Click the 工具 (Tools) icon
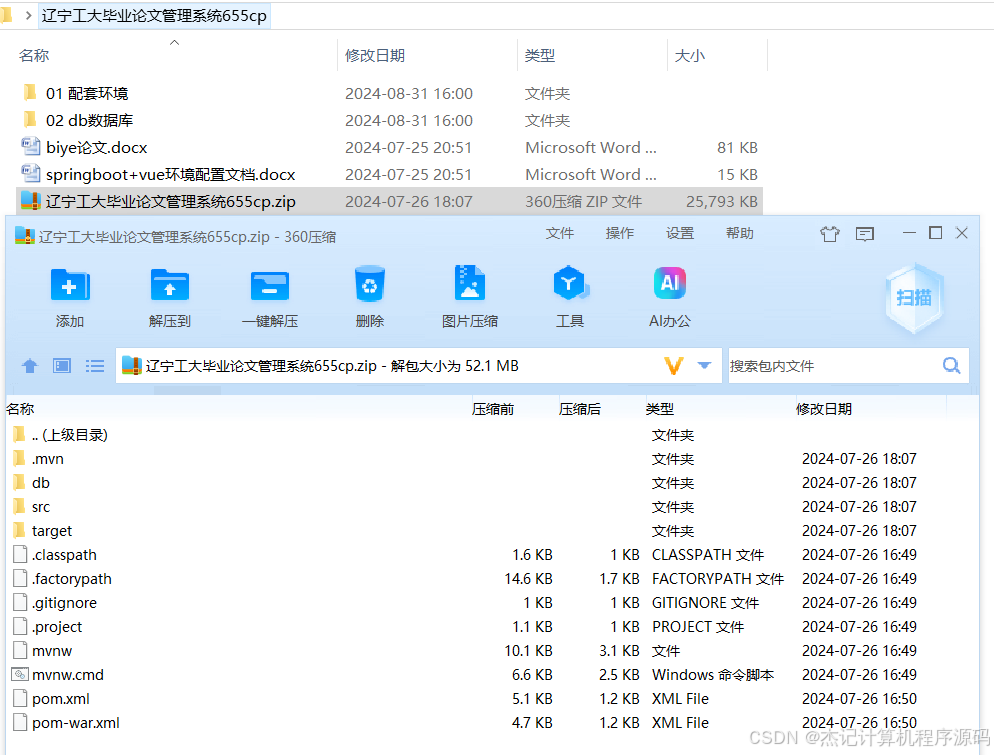The width and height of the screenshot is (994, 755). 570,285
